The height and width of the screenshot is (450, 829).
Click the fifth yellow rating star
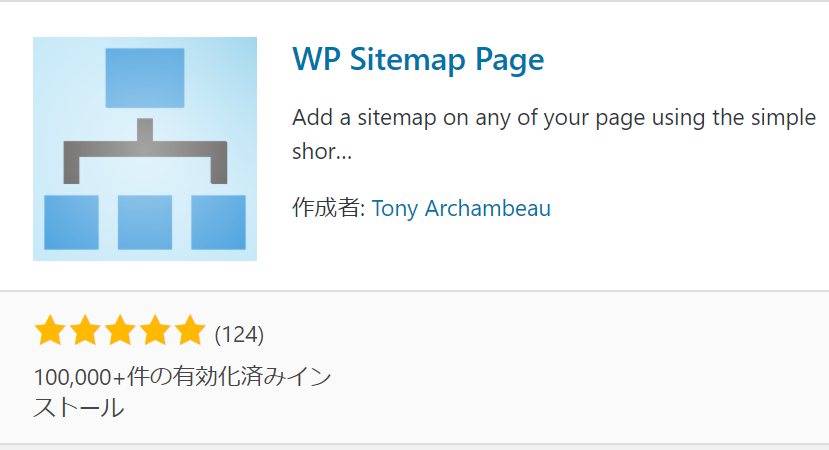(190, 330)
